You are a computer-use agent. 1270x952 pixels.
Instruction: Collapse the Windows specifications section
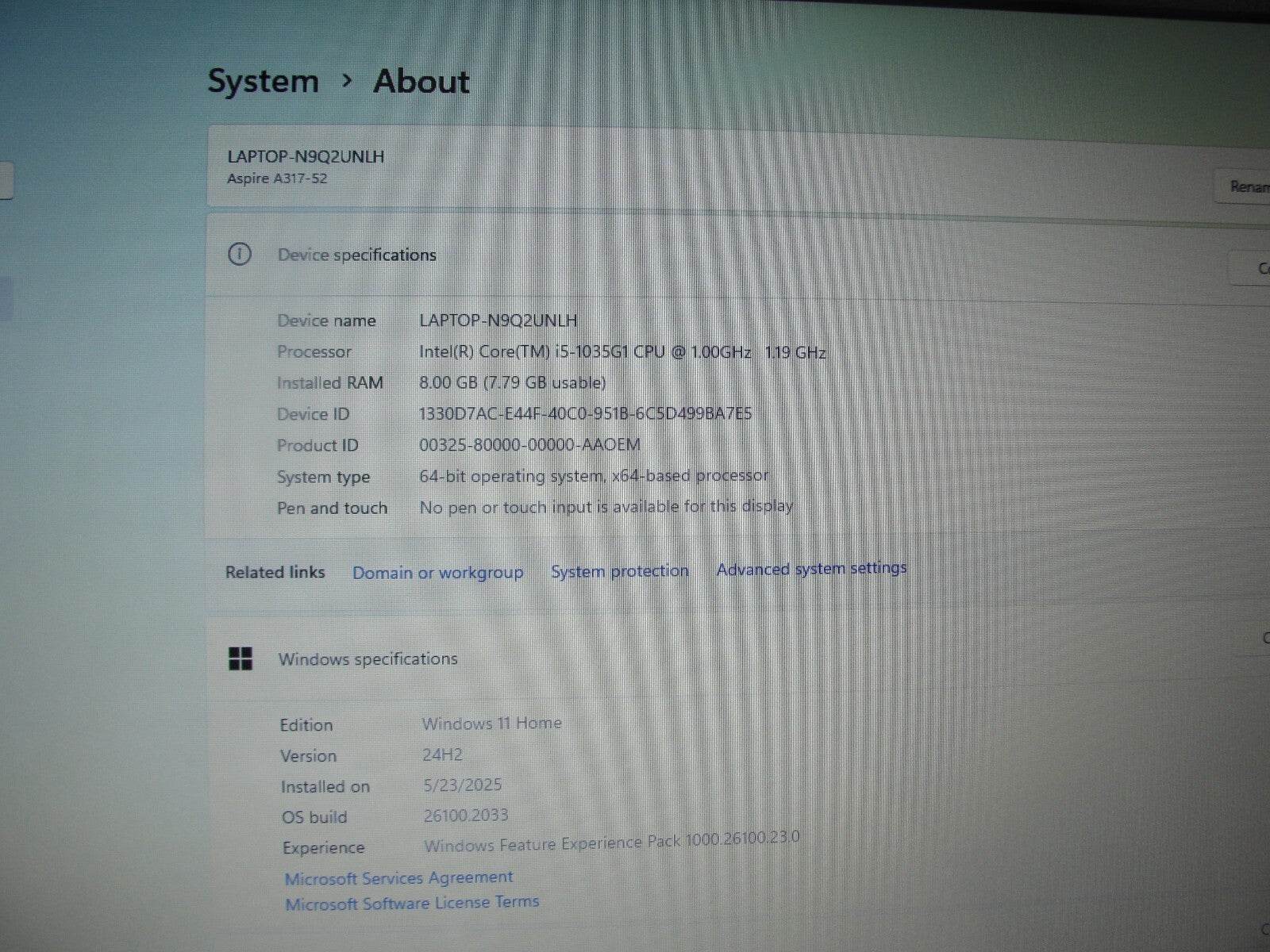click(x=368, y=658)
